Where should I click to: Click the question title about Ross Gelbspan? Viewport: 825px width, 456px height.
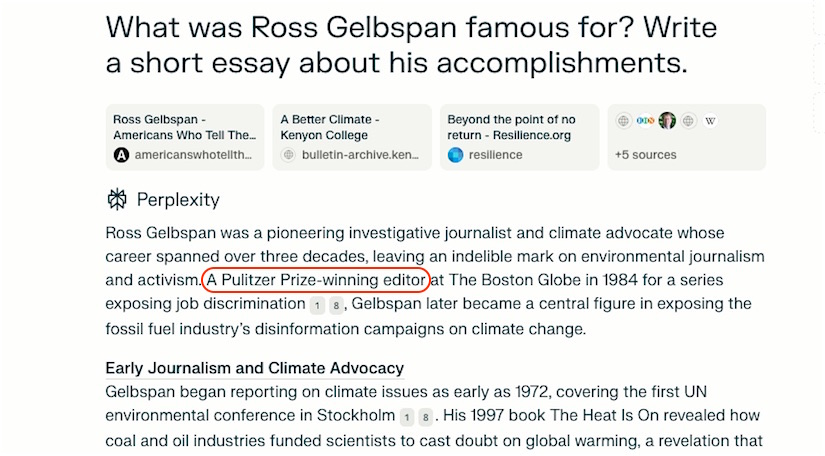tap(396, 45)
